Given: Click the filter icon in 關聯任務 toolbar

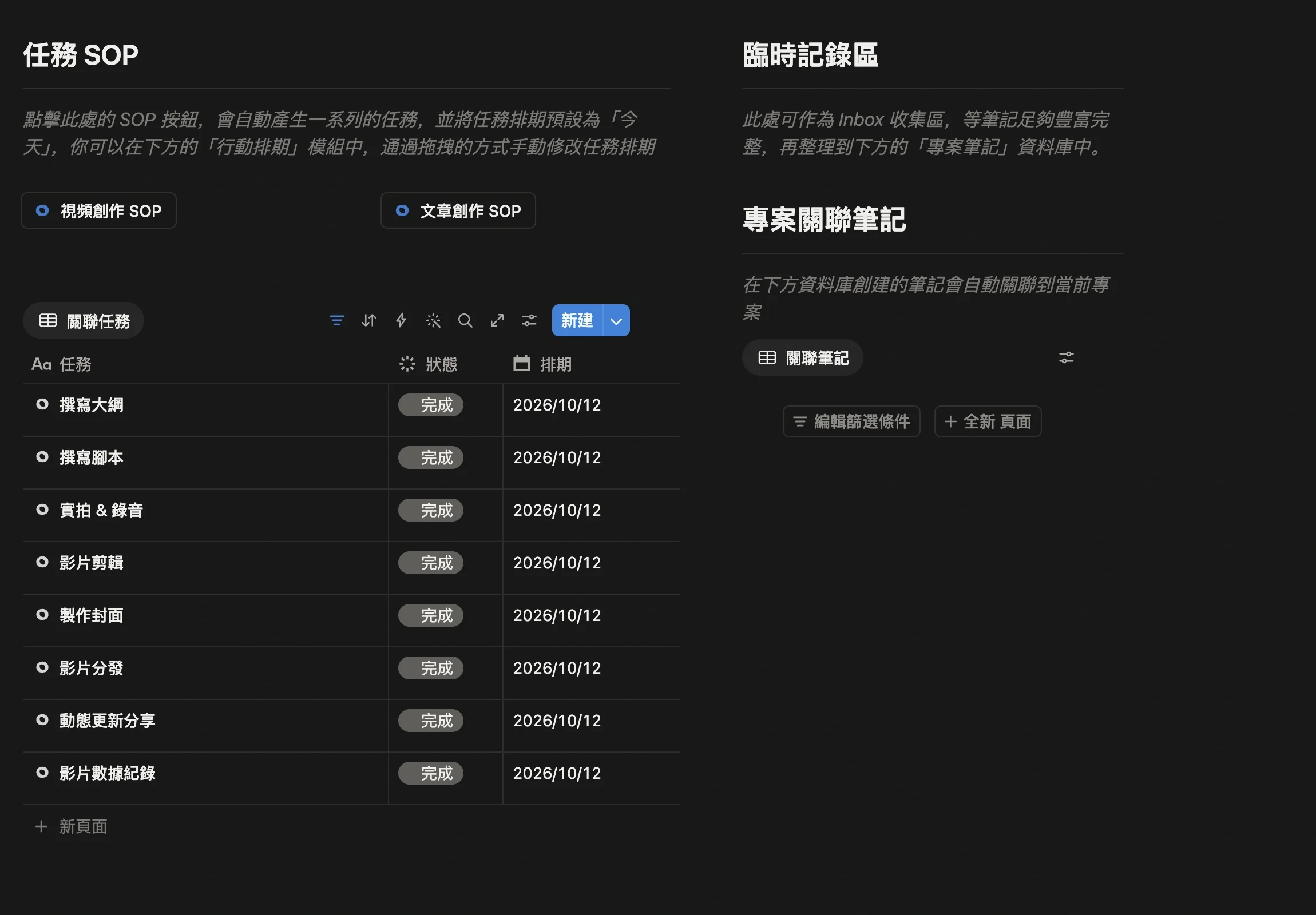Looking at the screenshot, I should point(337,320).
